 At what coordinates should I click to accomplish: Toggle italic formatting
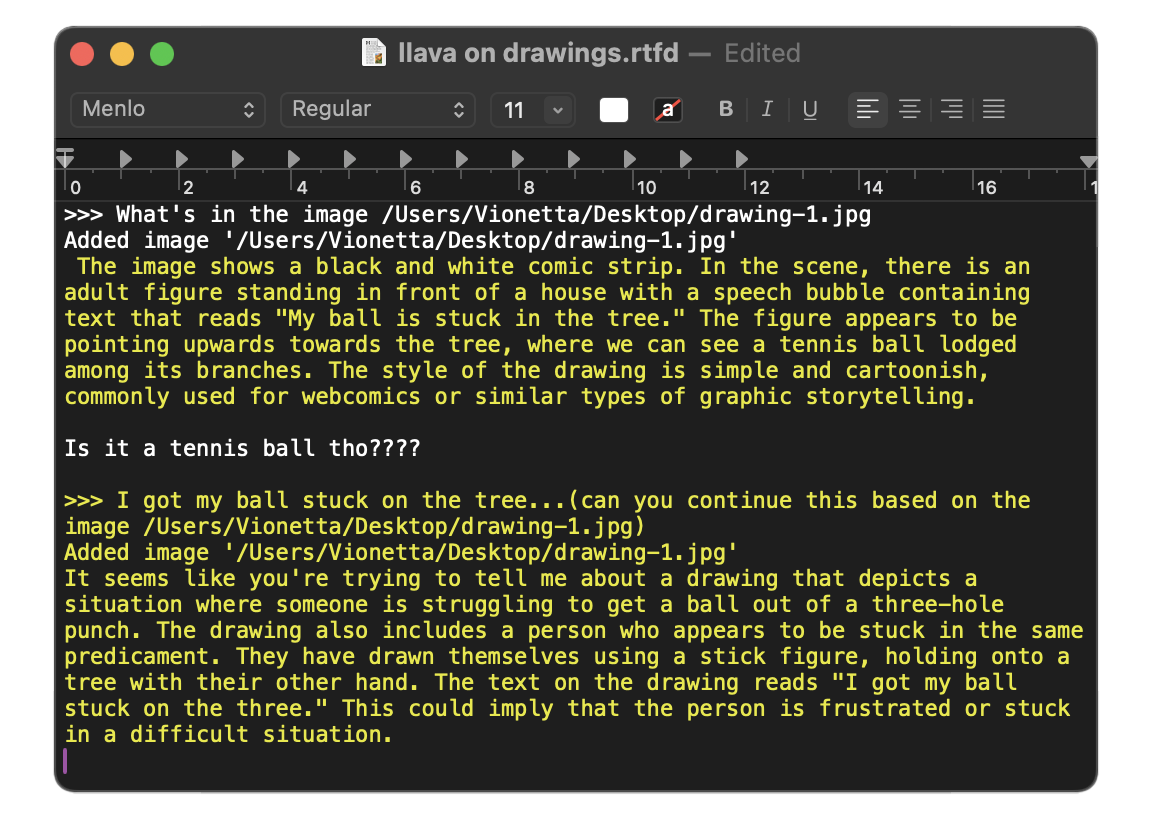click(x=767, y=110)
